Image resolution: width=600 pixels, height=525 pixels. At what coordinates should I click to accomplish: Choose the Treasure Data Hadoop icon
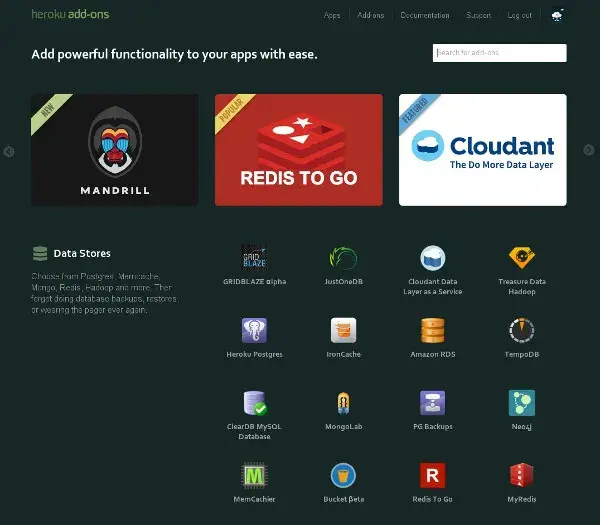522,257
